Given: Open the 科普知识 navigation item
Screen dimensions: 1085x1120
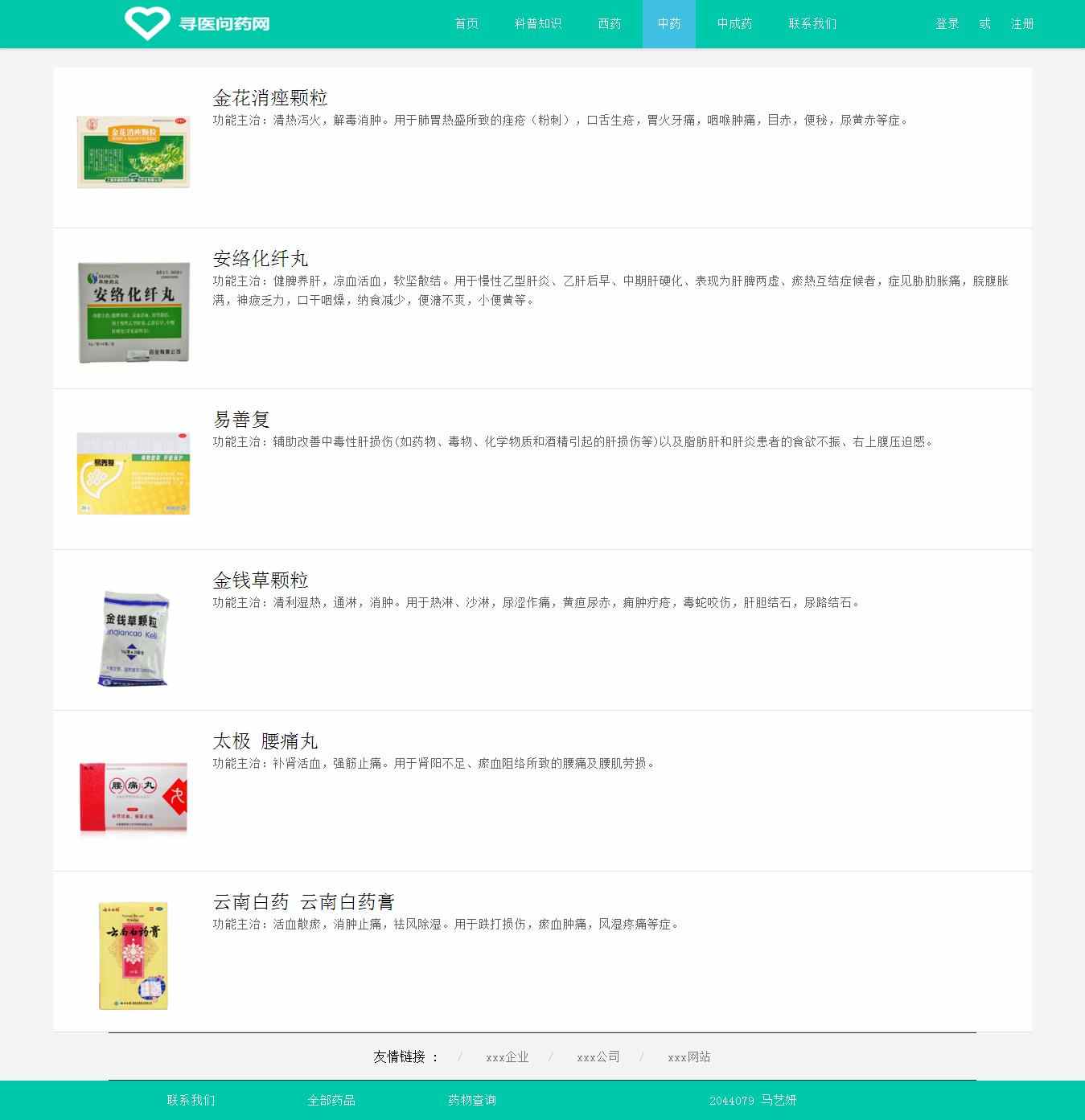Looking at the screenshot, I should [x=538, y=24].
